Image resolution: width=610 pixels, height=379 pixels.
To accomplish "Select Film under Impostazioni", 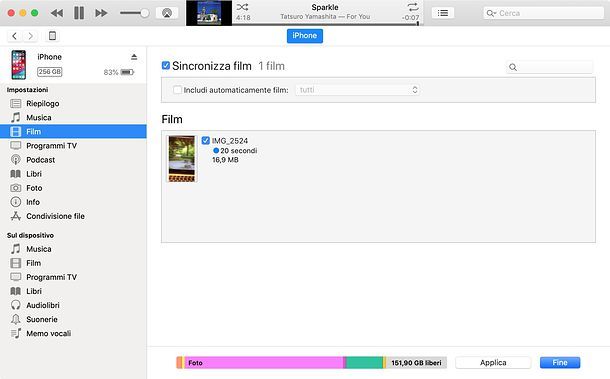I will pos(73,132).
